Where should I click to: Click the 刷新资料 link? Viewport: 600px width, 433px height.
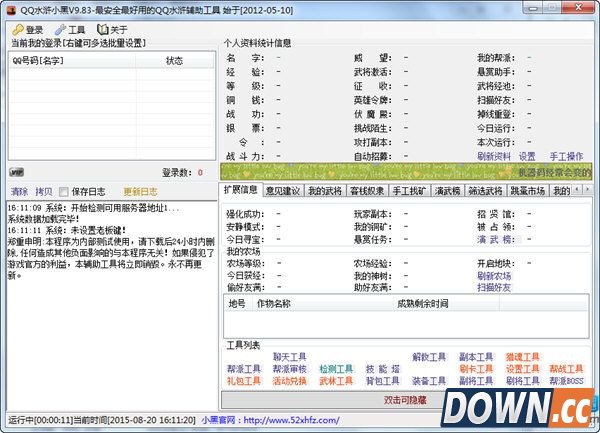click(x=494, y=156)
